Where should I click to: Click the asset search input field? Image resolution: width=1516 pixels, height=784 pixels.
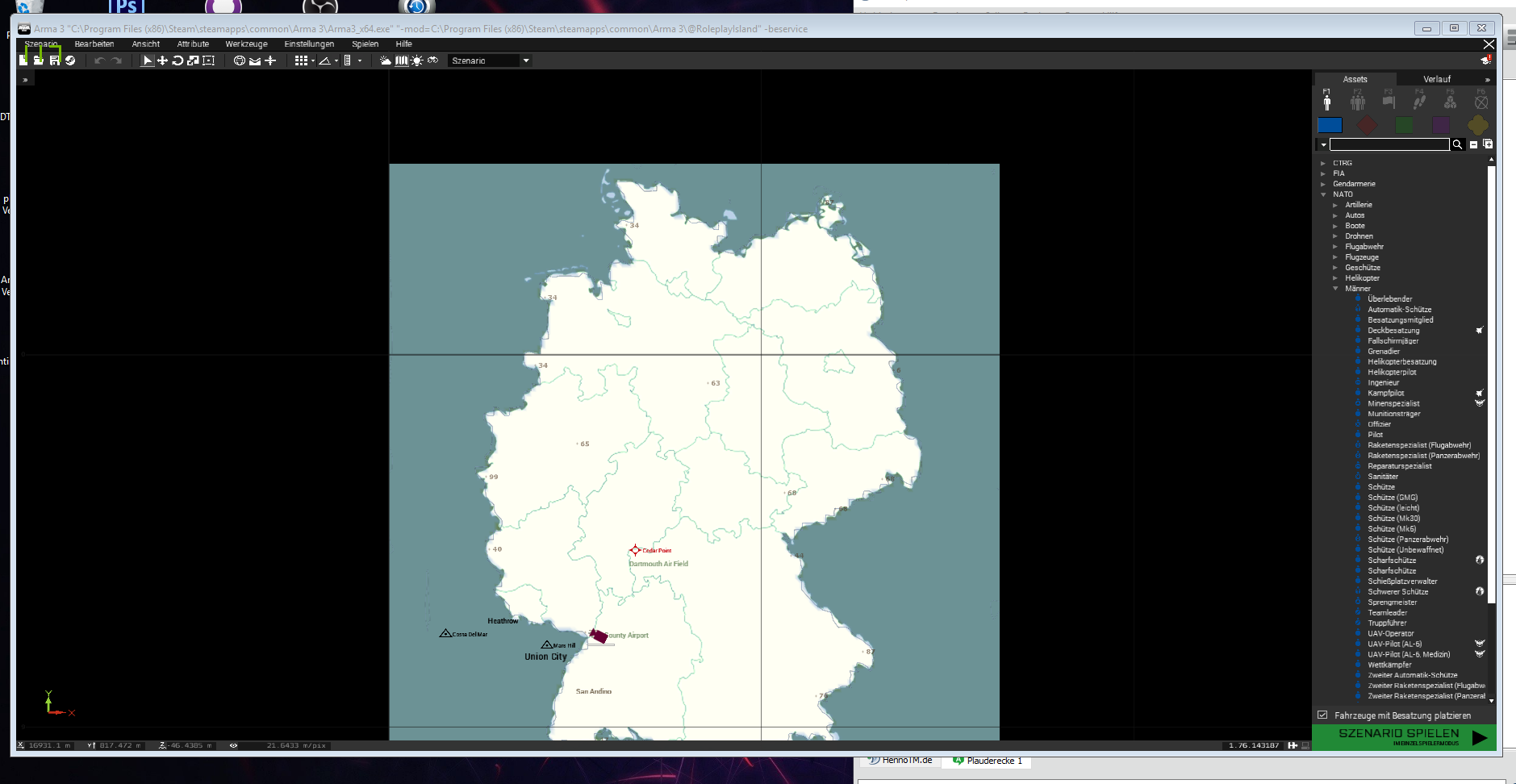1389,144
